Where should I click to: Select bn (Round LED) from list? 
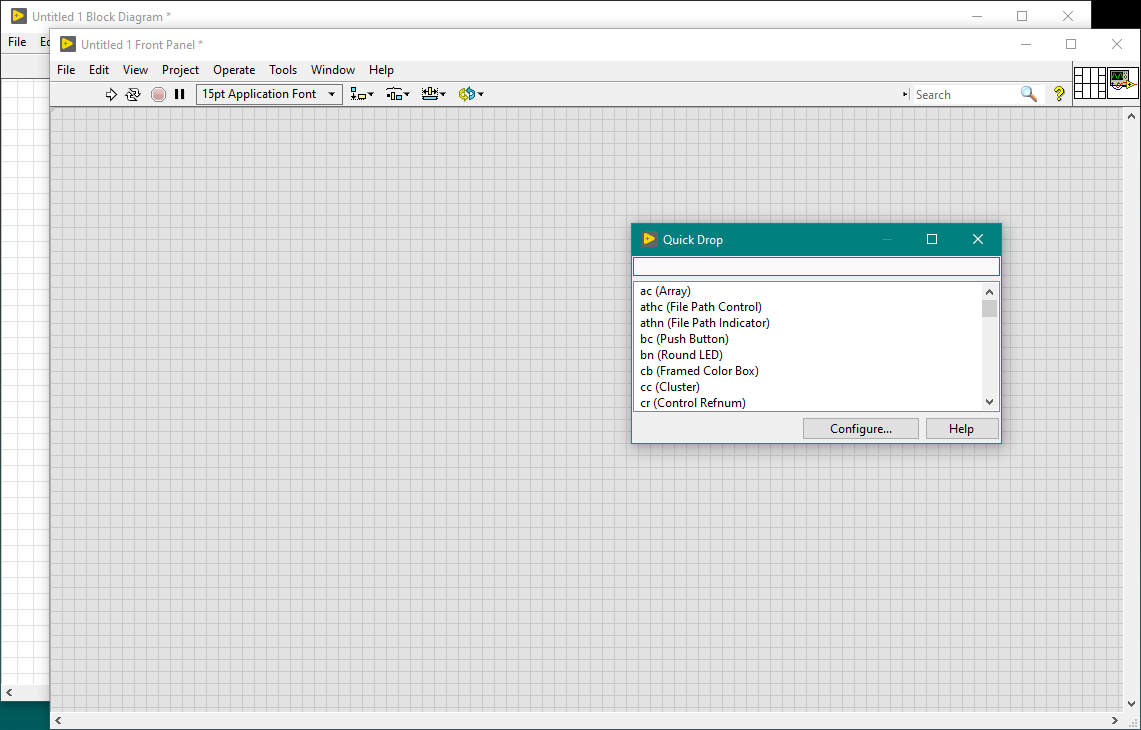click(681, 355)
